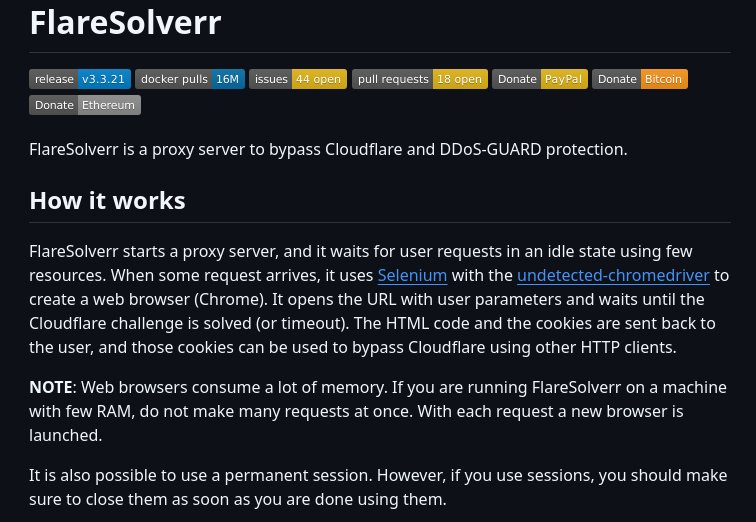Follow the Selenium hyperlink
The width and height of the screenshot is (756, 522).
(x=412, y=276)
